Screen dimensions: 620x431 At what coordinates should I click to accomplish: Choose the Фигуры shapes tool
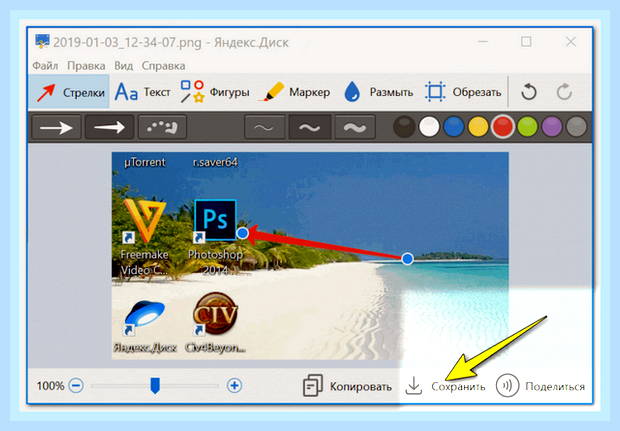(x=215, y=92)
